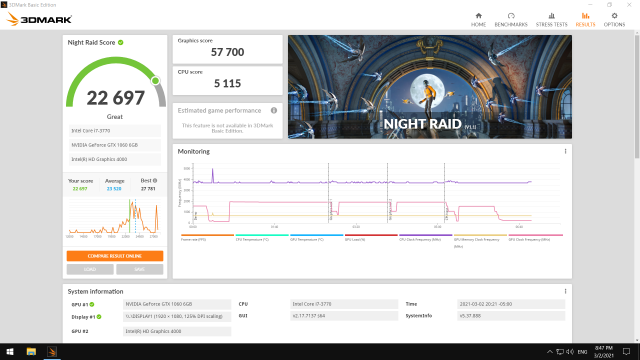
Task: Click GPU #2 field Intel HD Graphics 4000
Action: (177, 331)
